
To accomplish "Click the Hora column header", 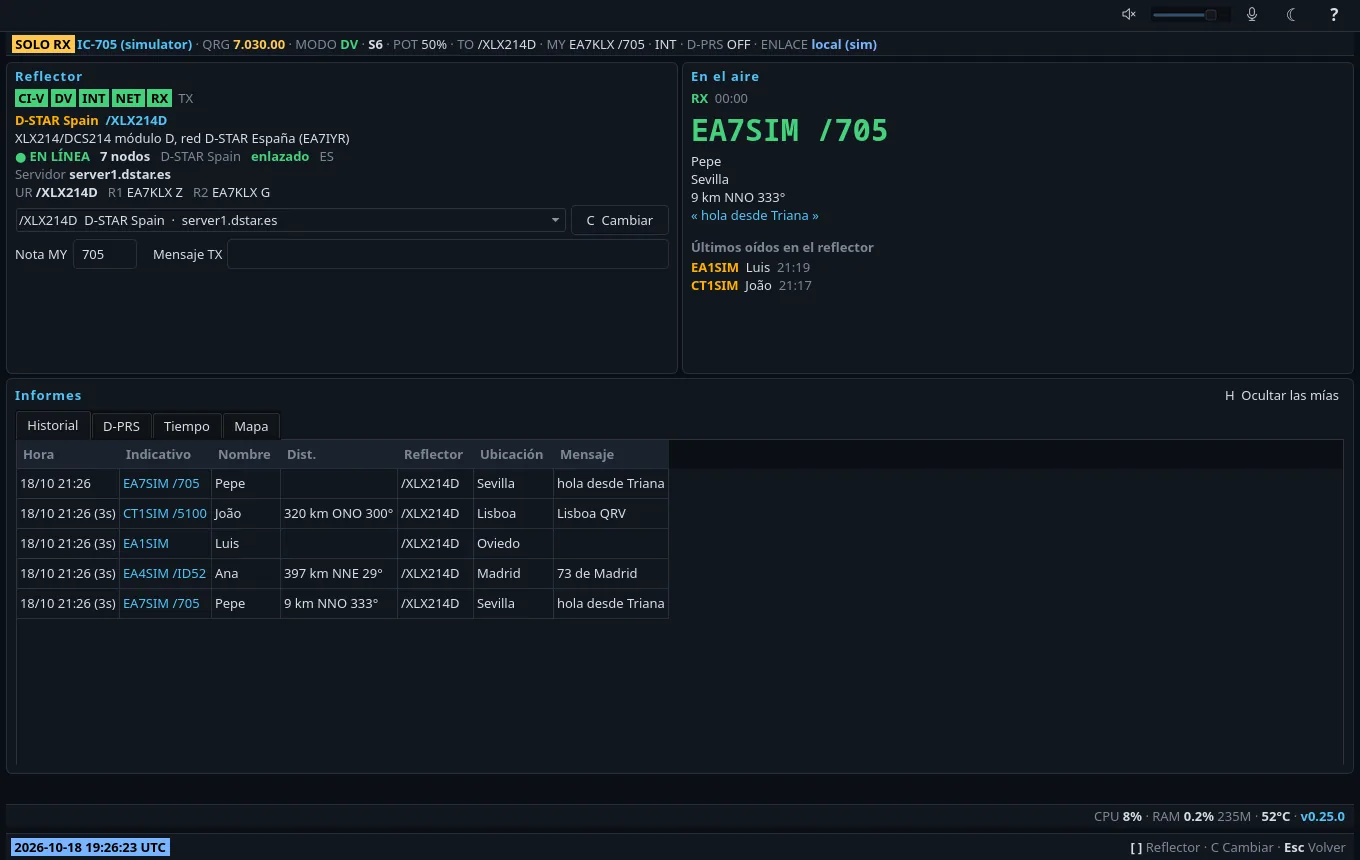I will coord(68,454).
